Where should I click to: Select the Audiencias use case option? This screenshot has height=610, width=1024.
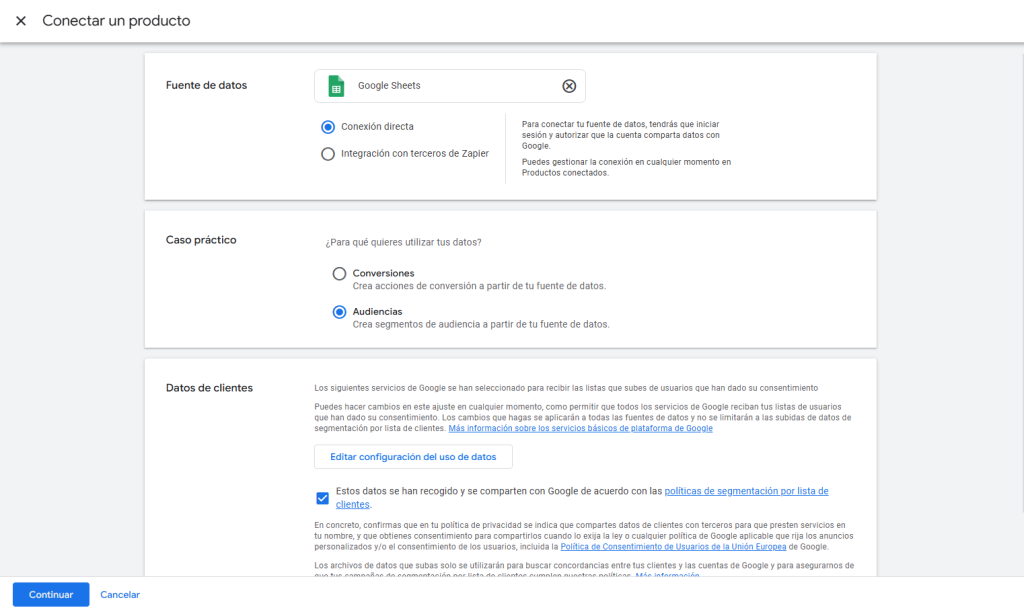pyautogui.click(x=340, y=312)
